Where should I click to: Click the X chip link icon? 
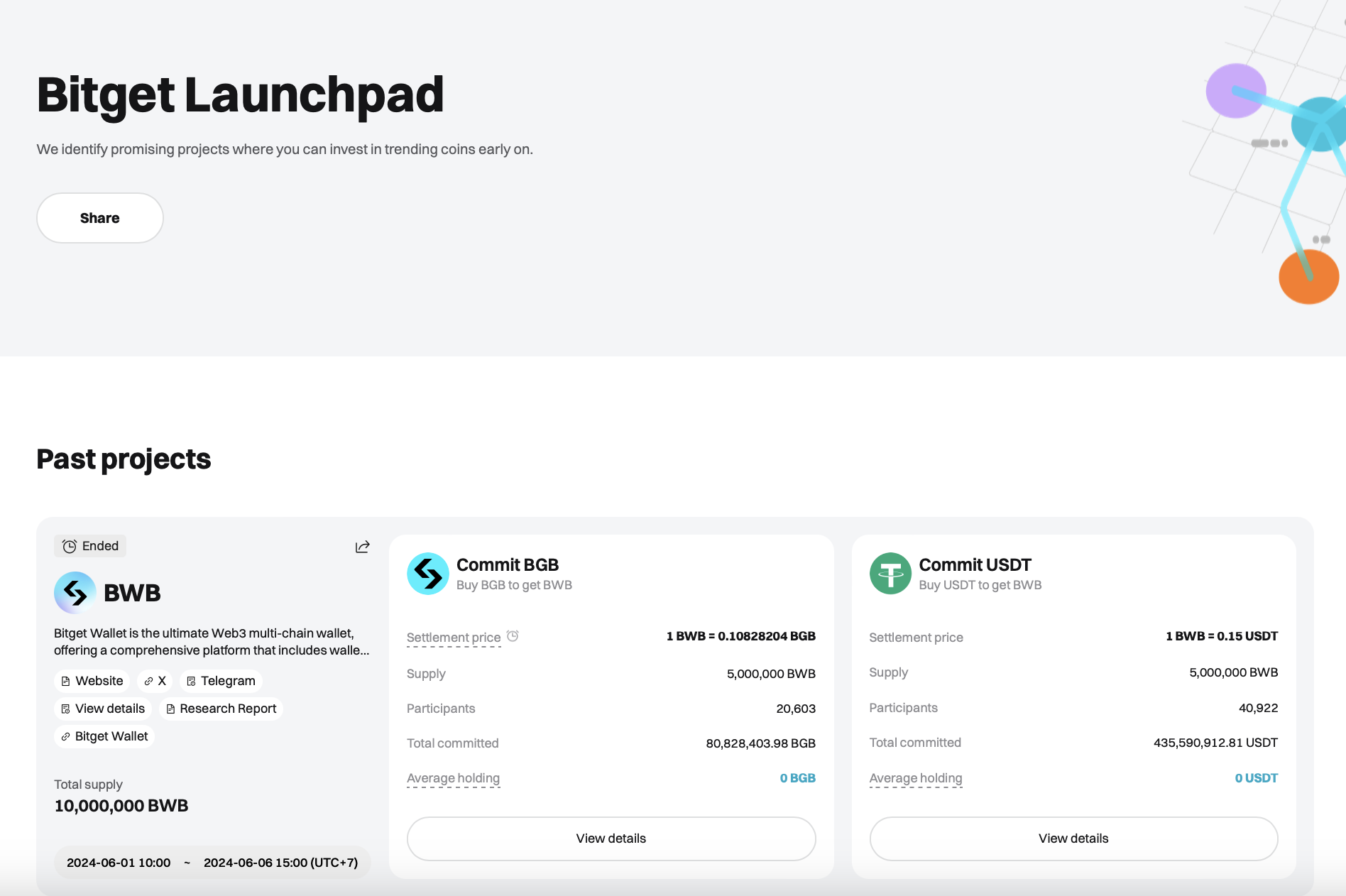(x=148, y=682)
